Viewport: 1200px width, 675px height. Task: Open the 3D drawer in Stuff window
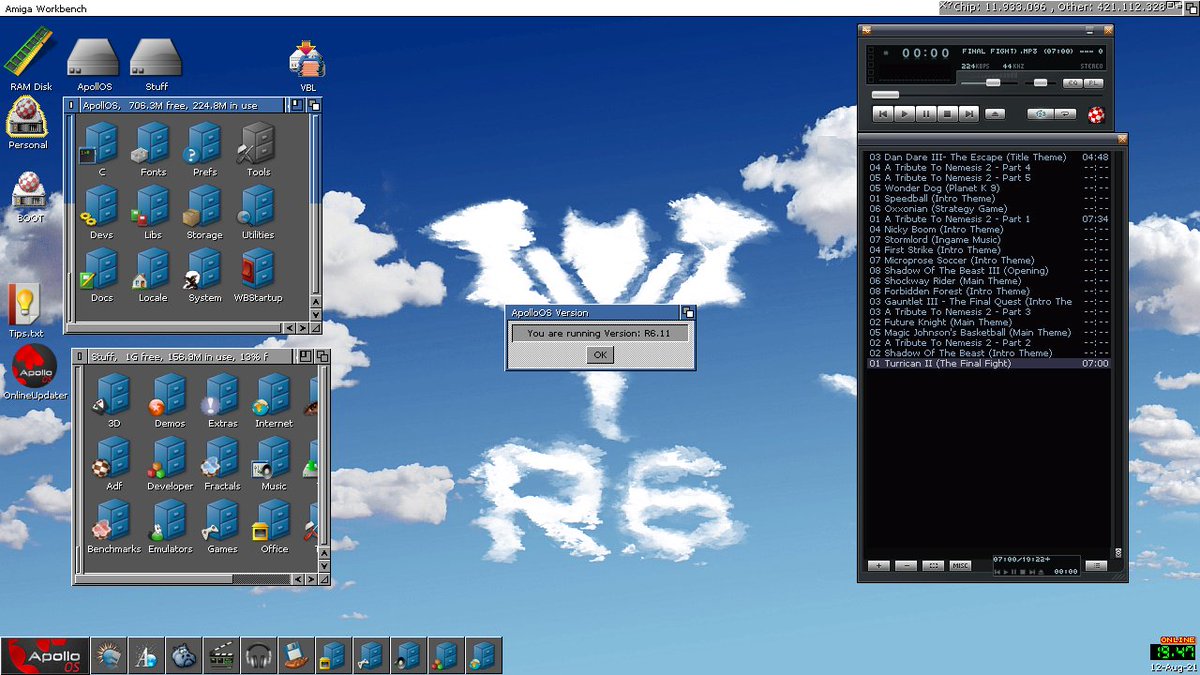tap(113, 400)
